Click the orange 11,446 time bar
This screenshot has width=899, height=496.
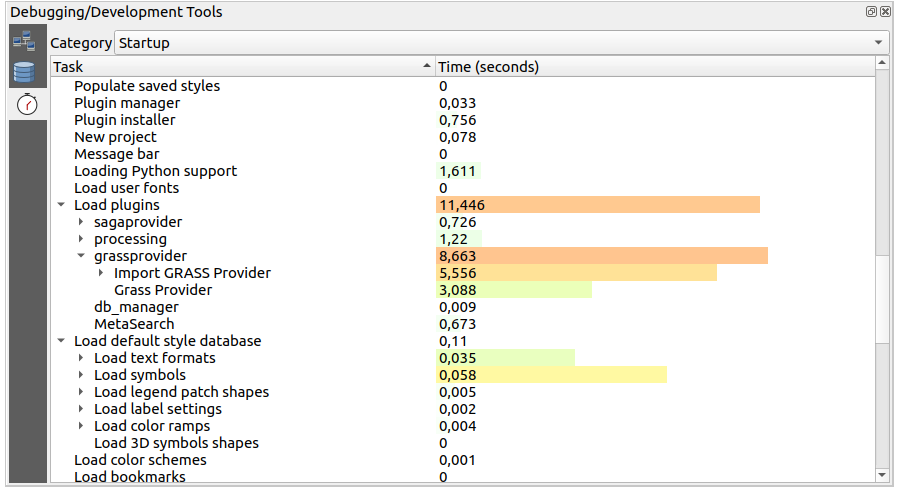coord(598,205)
